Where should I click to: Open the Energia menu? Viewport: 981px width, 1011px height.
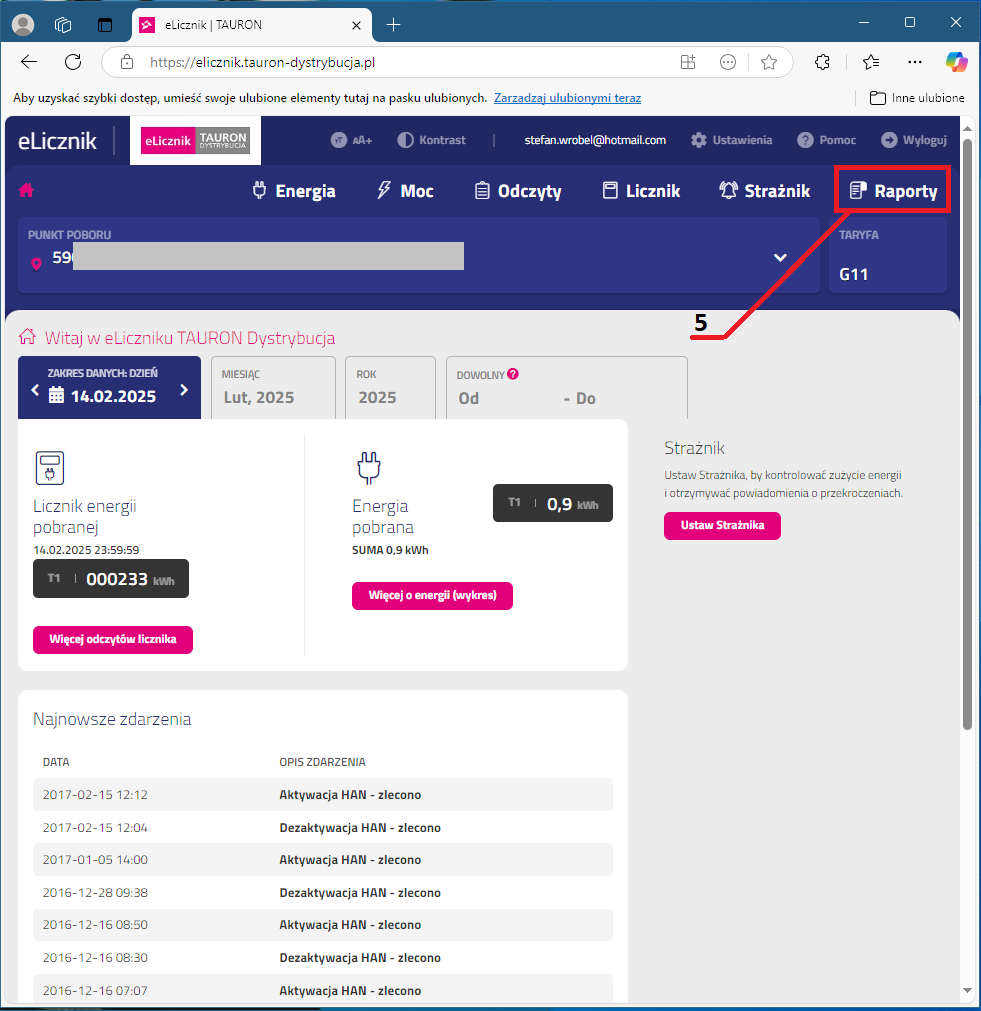(x=294, y=191)
